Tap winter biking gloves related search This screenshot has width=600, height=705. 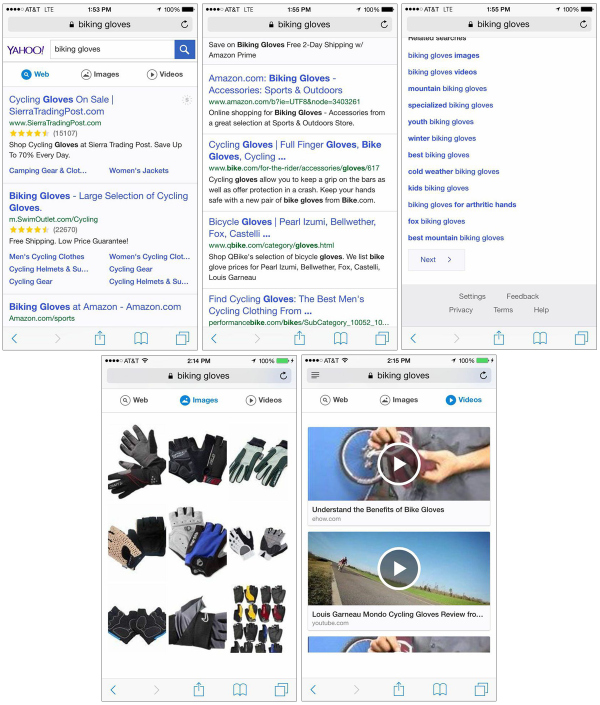coord(442,138)
